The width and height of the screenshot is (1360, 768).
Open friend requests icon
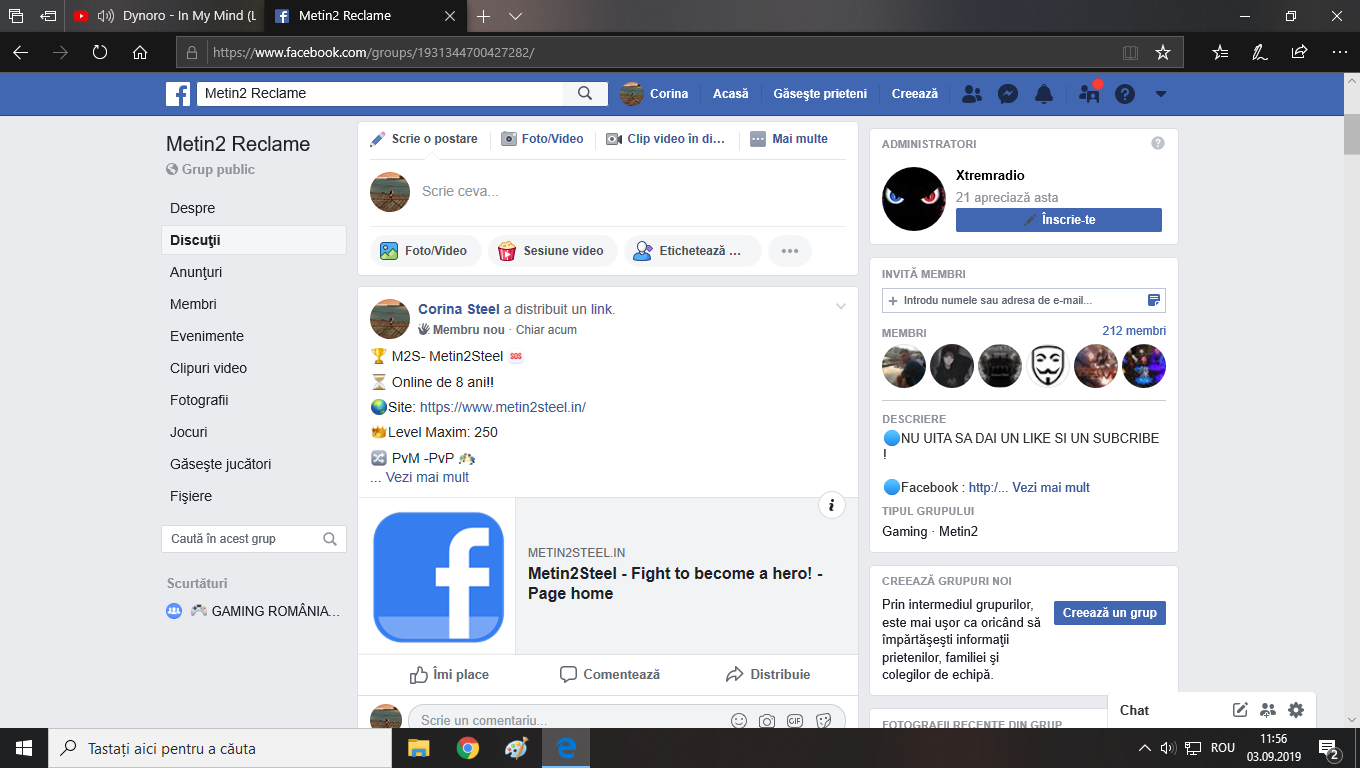coord(971,94)
